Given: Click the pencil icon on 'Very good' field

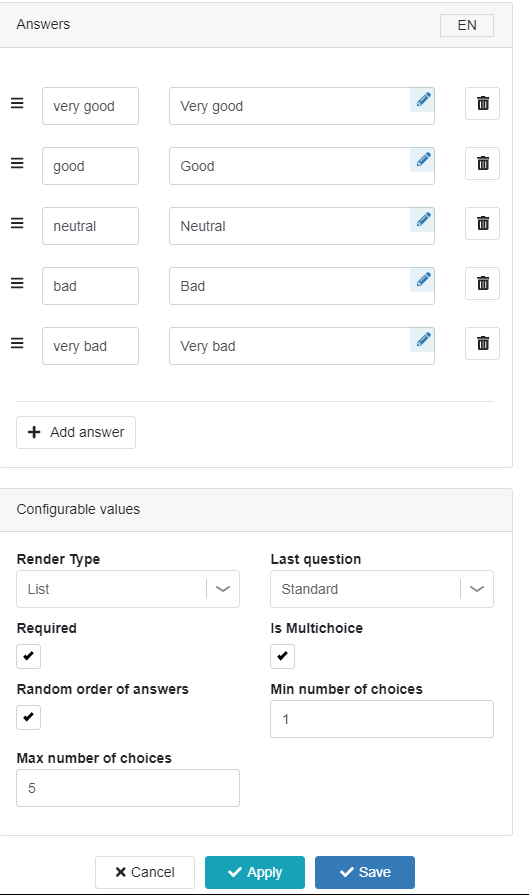Looking at the screenshot, I should (423, 100).
